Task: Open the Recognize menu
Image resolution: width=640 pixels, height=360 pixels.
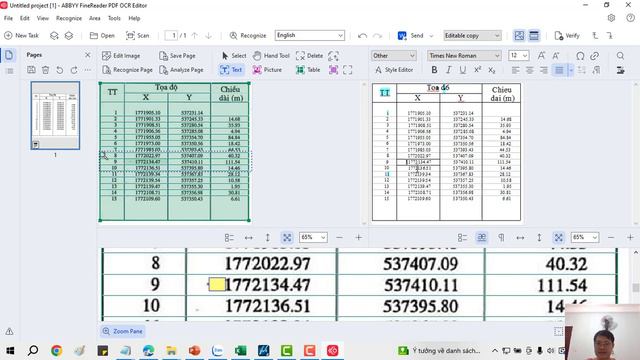Action: (69, 18)
